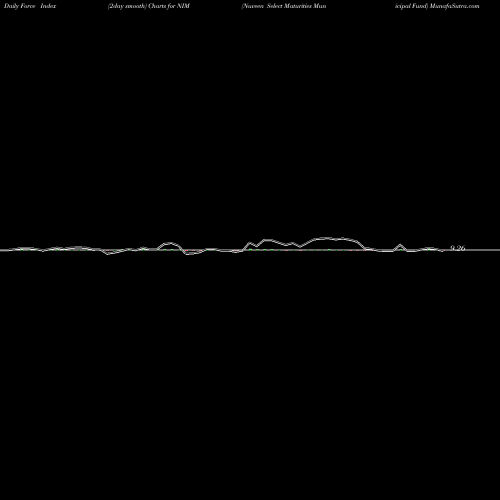Viewport: 500px width, 500px height.
Task: Click the 'icipal Fund) MunafaSutra.com' text
Action: (x=437, y=6)
